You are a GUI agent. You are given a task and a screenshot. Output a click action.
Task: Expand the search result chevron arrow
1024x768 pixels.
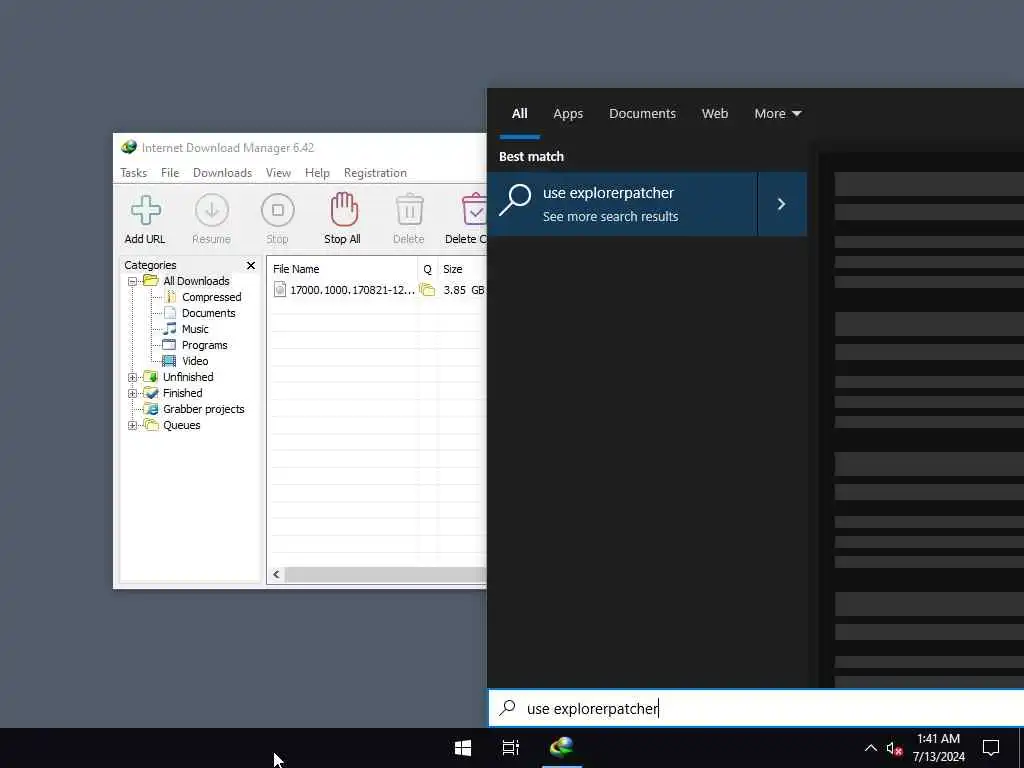click(782, 204)
